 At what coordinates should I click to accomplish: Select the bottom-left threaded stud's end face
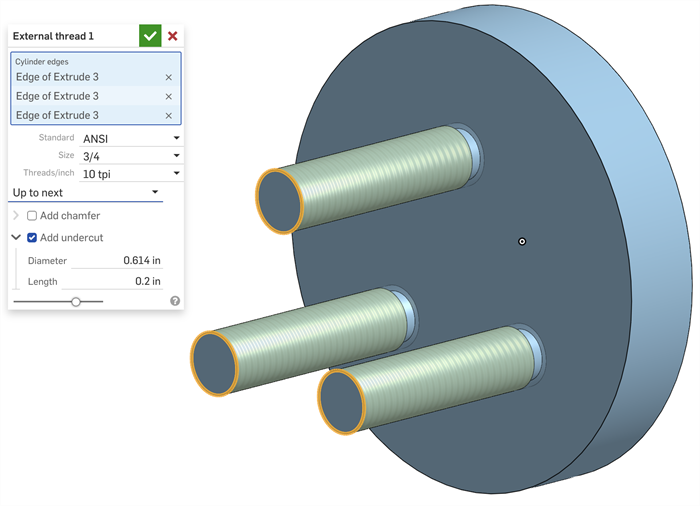coord(215,364)
